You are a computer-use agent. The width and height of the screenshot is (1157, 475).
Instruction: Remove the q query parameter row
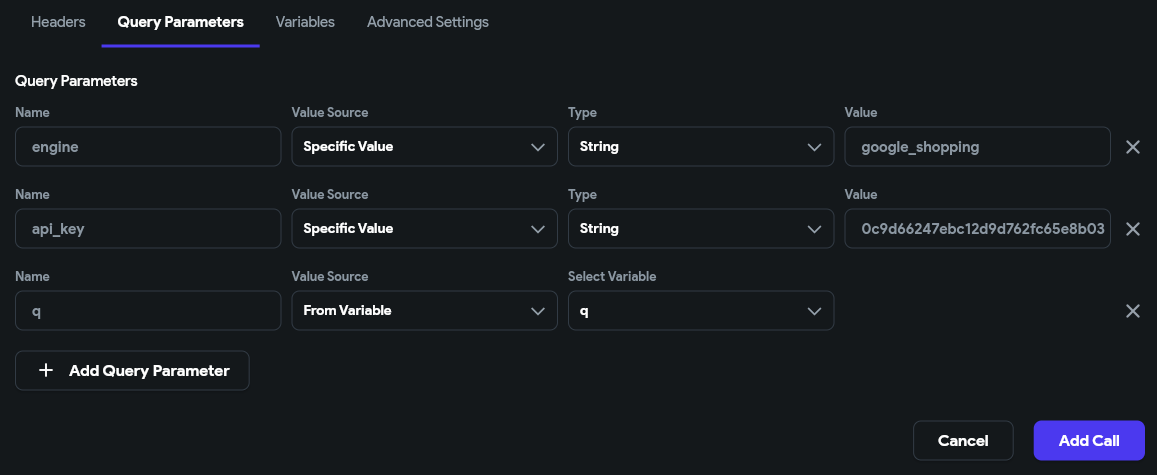[x=1133, y=311]
